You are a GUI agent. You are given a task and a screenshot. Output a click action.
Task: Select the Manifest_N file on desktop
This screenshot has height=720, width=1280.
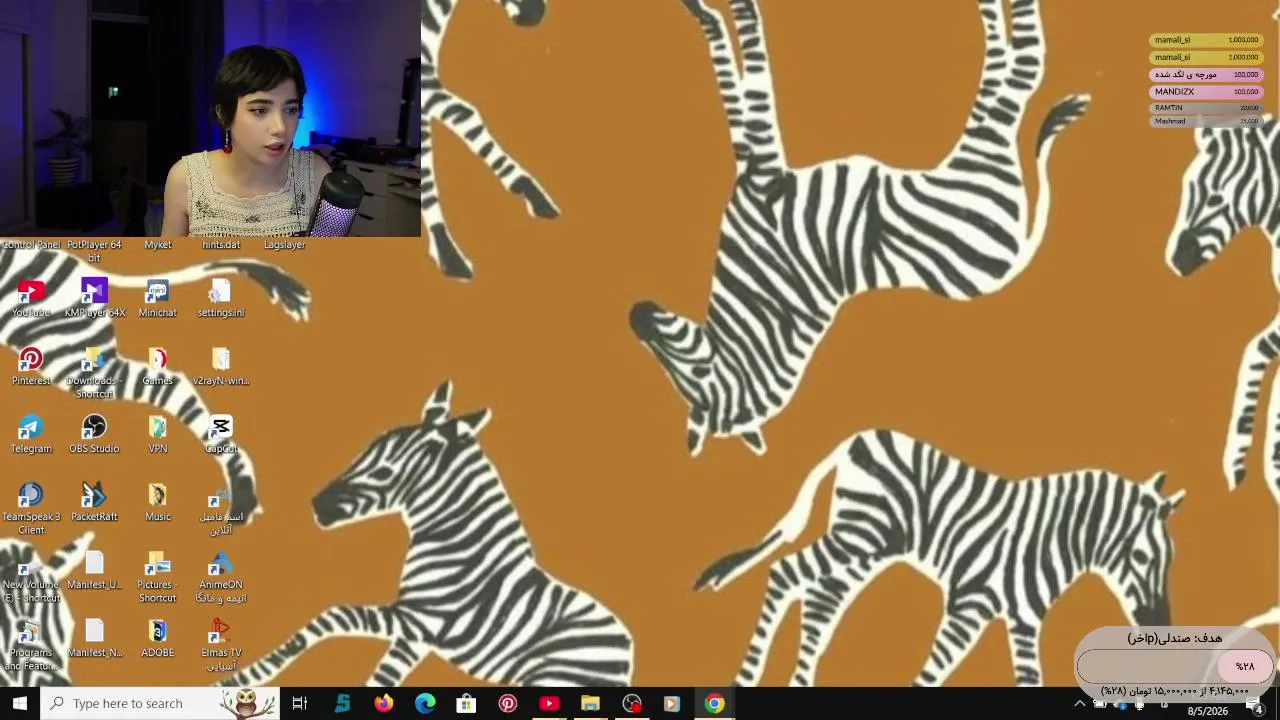tap(94, 639)
